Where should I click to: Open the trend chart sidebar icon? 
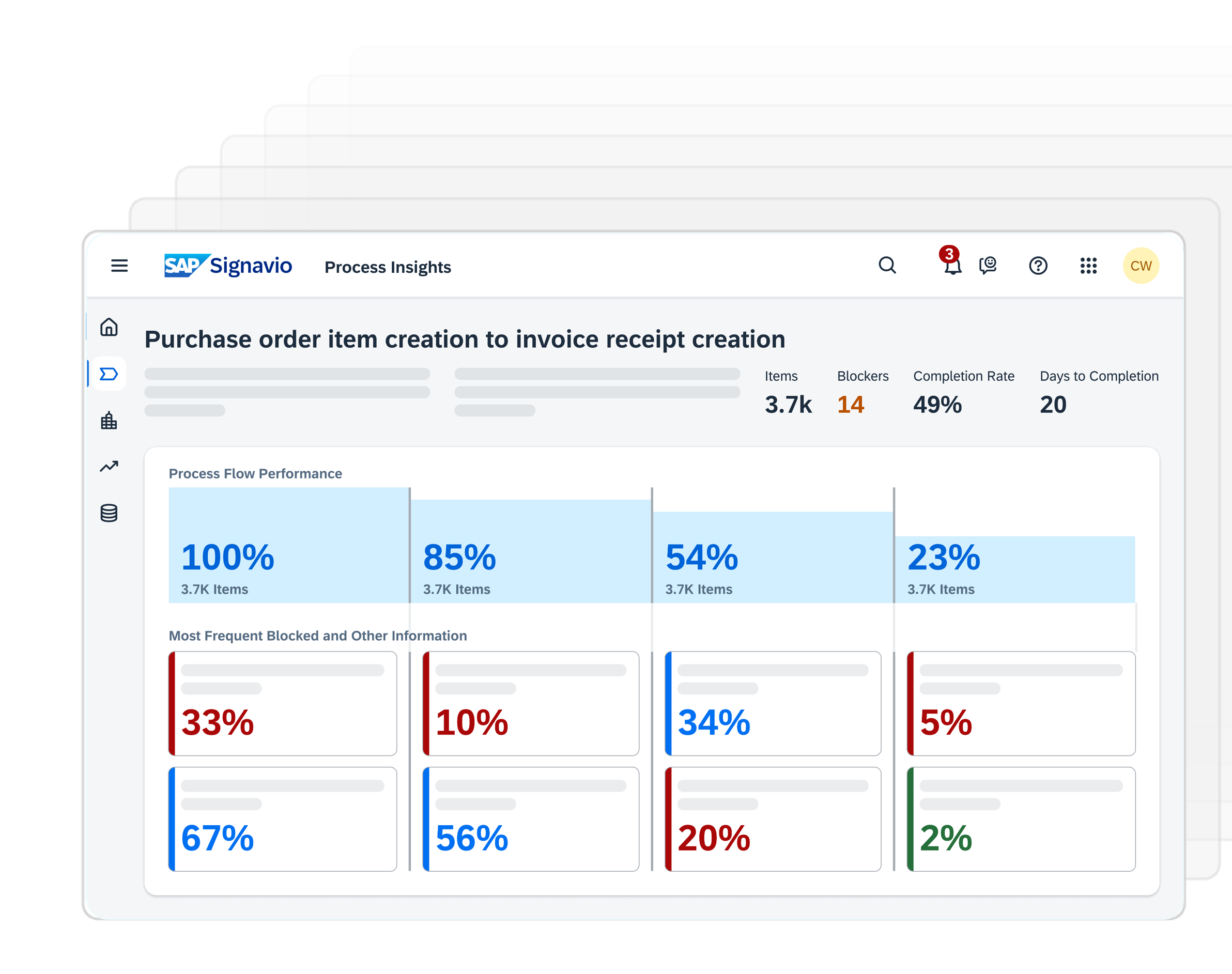[x=109, y=467]
